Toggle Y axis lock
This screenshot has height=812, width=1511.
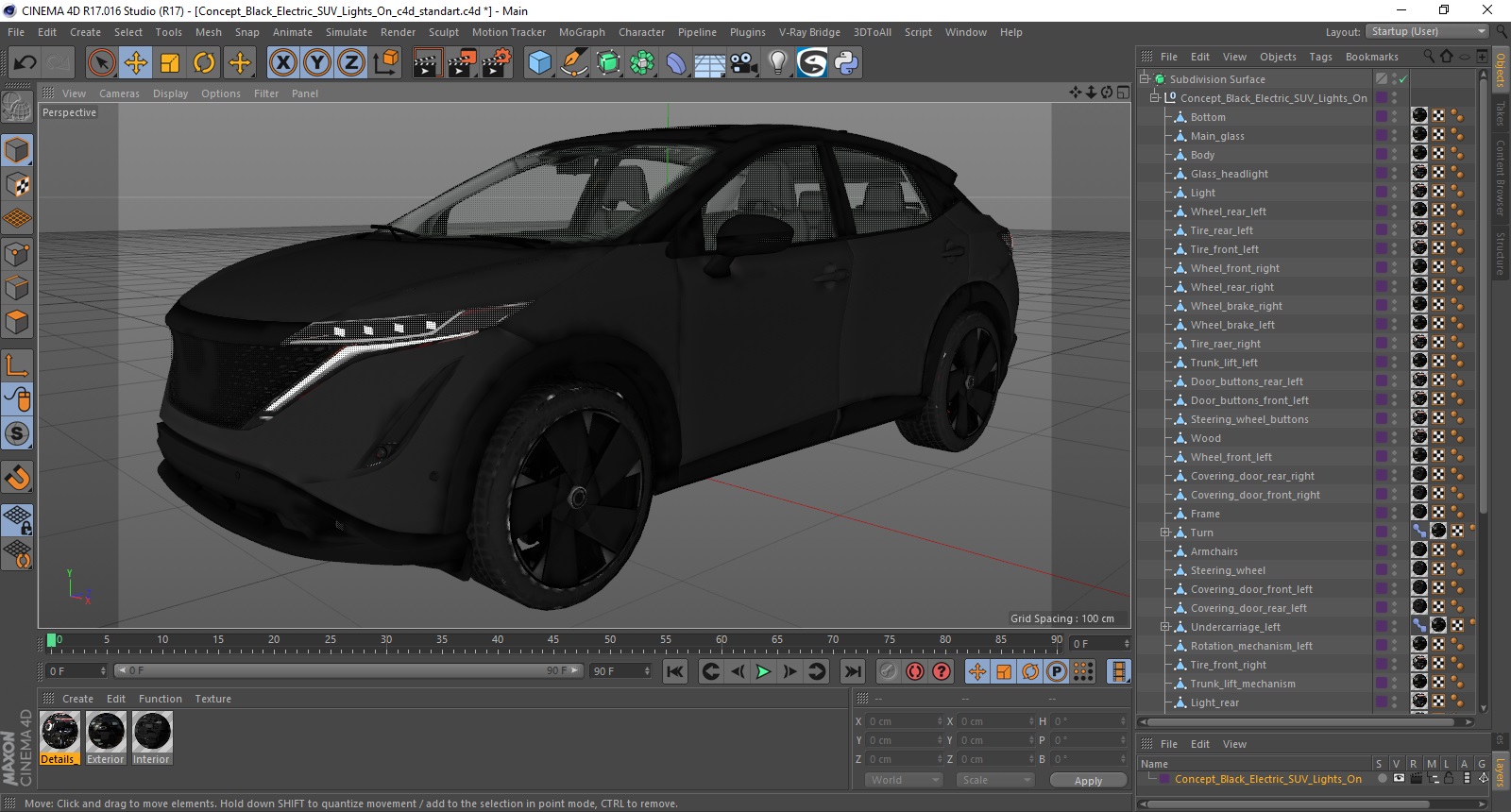[x=317, y=63]
